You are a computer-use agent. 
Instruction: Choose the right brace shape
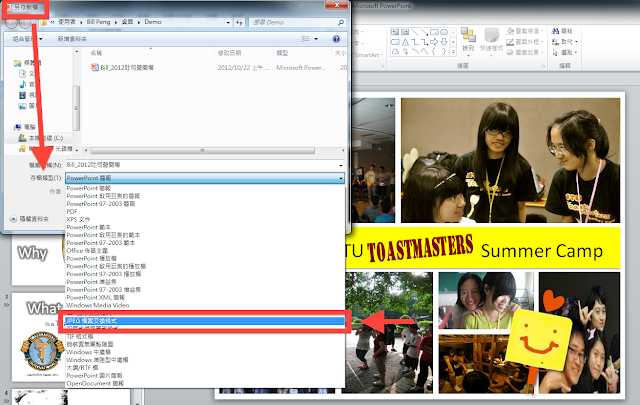(x=444, y=51)
